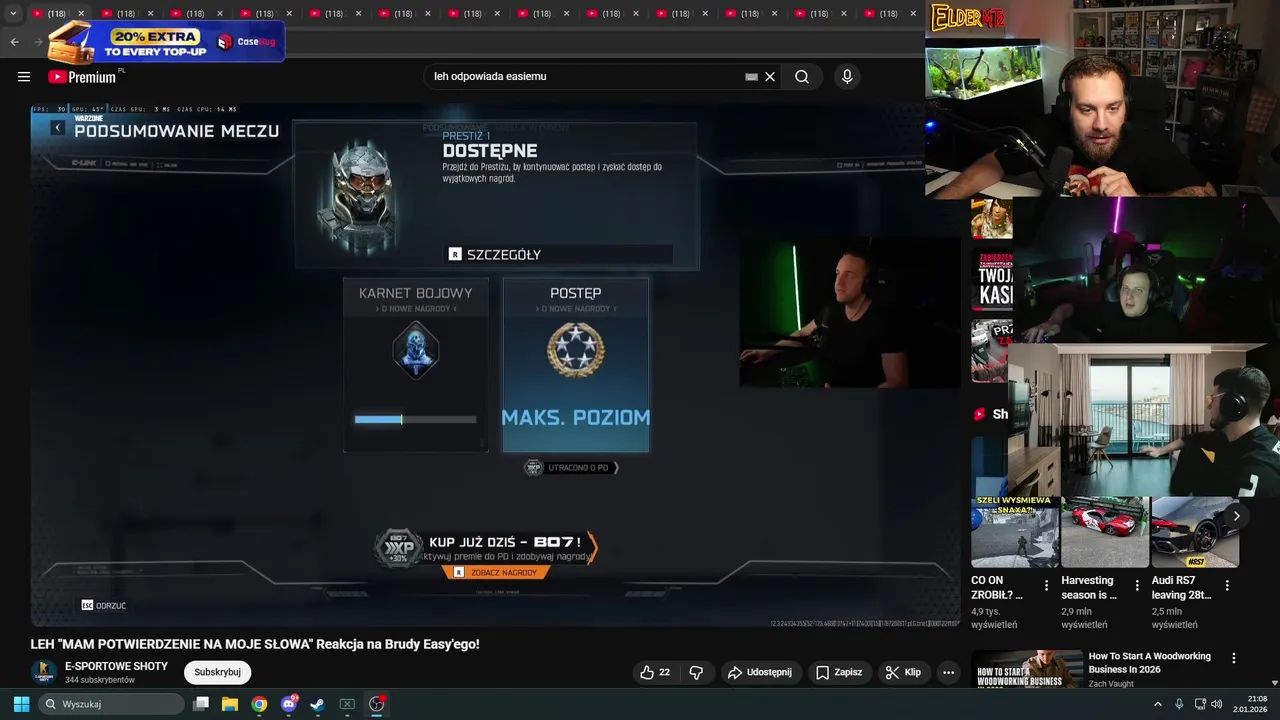The width and height of the screenshot is (1280, 720).
Task: Open OBS Studio icon on taskbar
Action: click(x=376, y=704)
